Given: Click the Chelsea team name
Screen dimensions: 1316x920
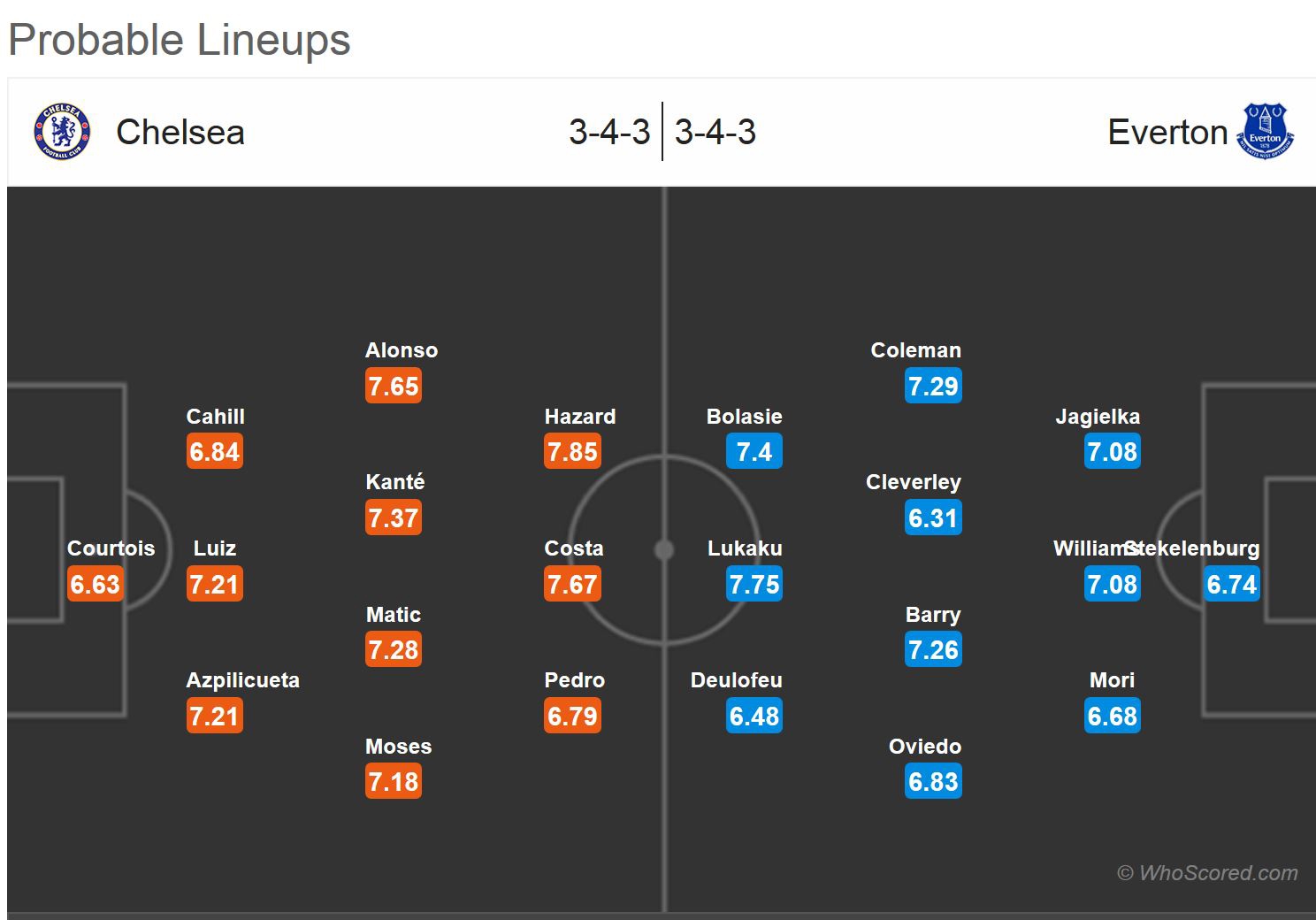Looking at the screenshot, I should click(180, 133).
